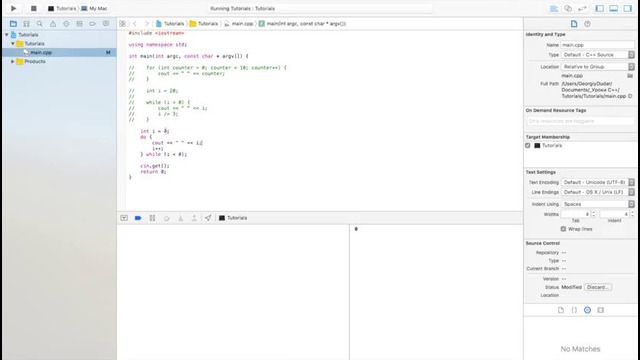Open the Issue navigator warning icon
Image resolution: width=640 pixels, height=360 pixels.
[53, 24]
